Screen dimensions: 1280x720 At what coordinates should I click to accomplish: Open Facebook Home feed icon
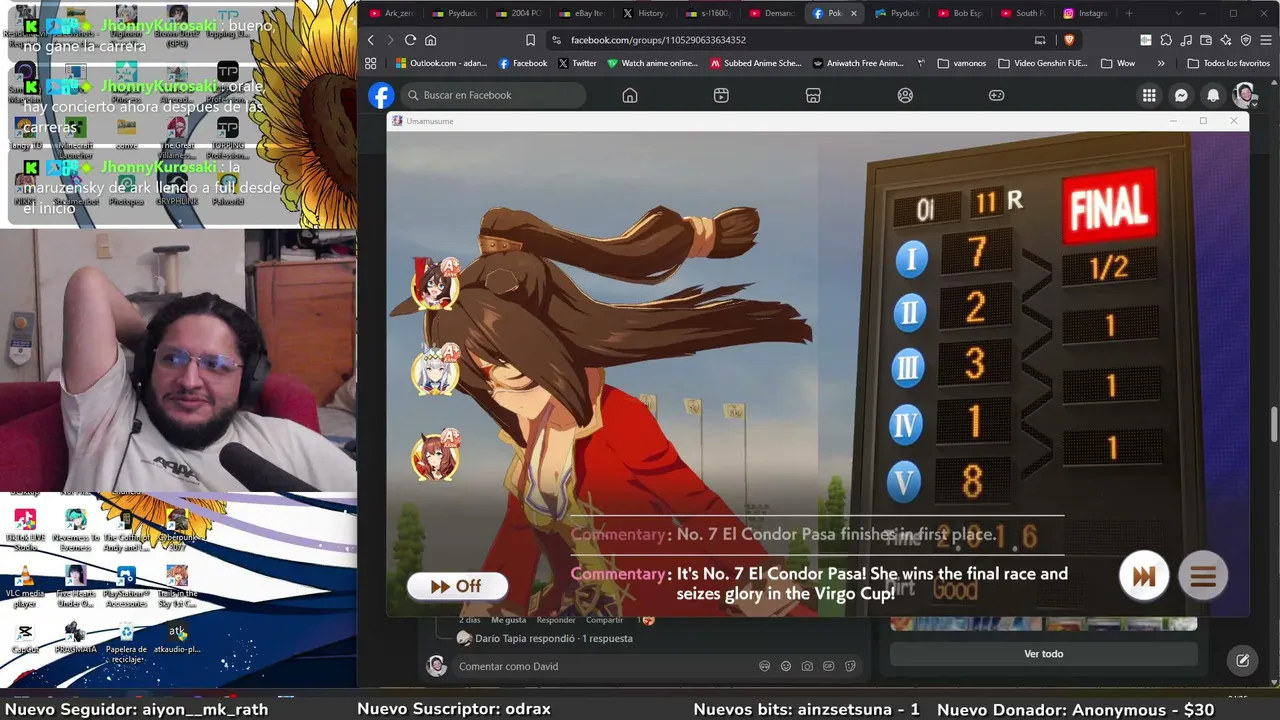(x=630, y=95)
